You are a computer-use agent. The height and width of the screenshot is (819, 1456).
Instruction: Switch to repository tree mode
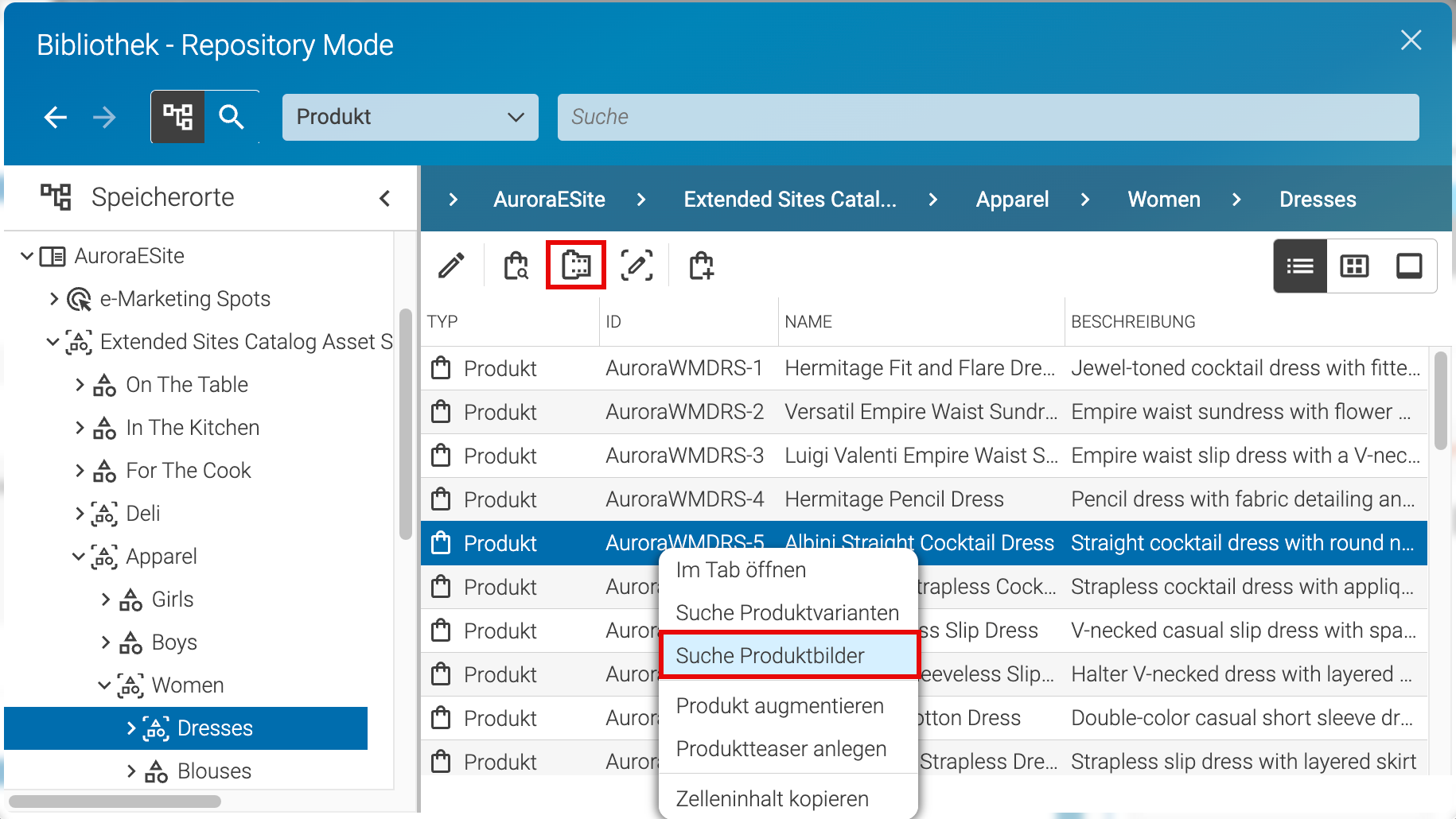pyautogui.click(x=177, y=117)
